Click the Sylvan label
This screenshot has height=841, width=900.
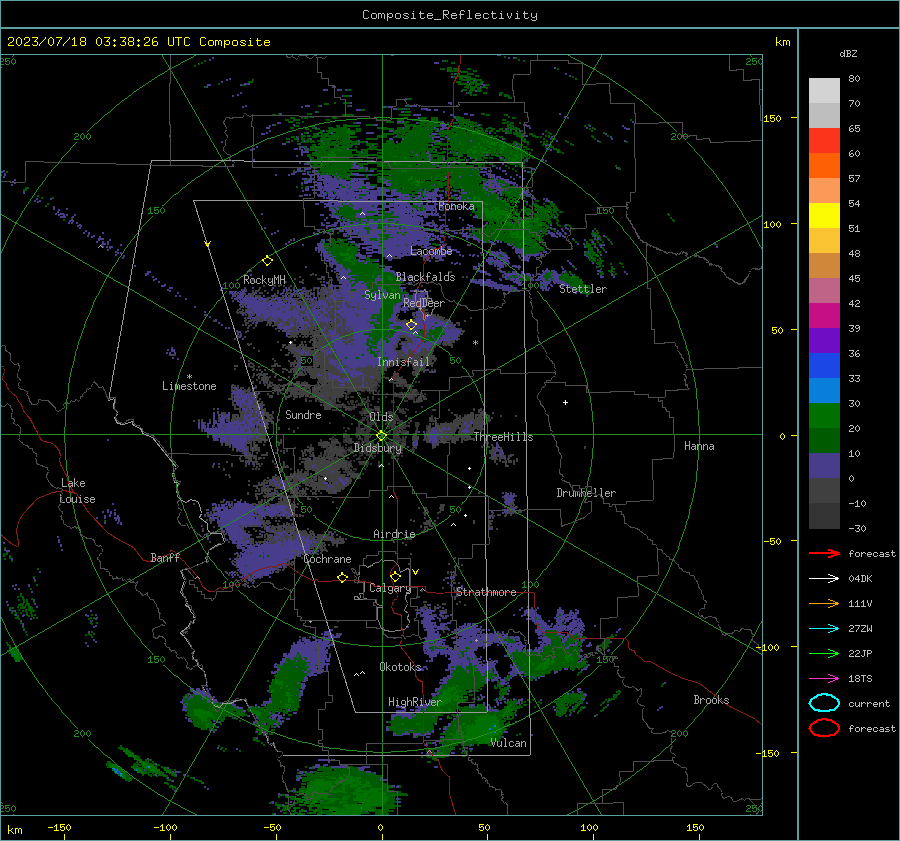pos(382,295)
